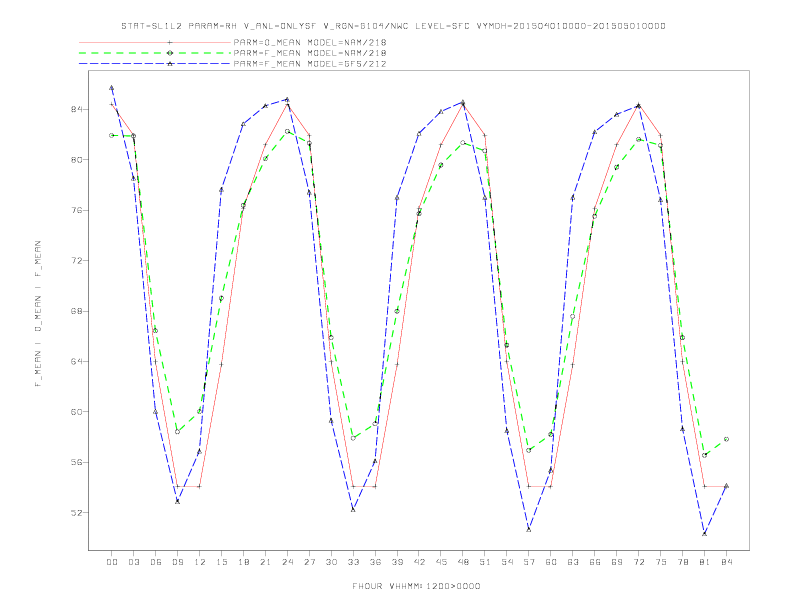Click the final x-axis tick label 84
Screen dimensions: 792x612
(x=727, y=562)
